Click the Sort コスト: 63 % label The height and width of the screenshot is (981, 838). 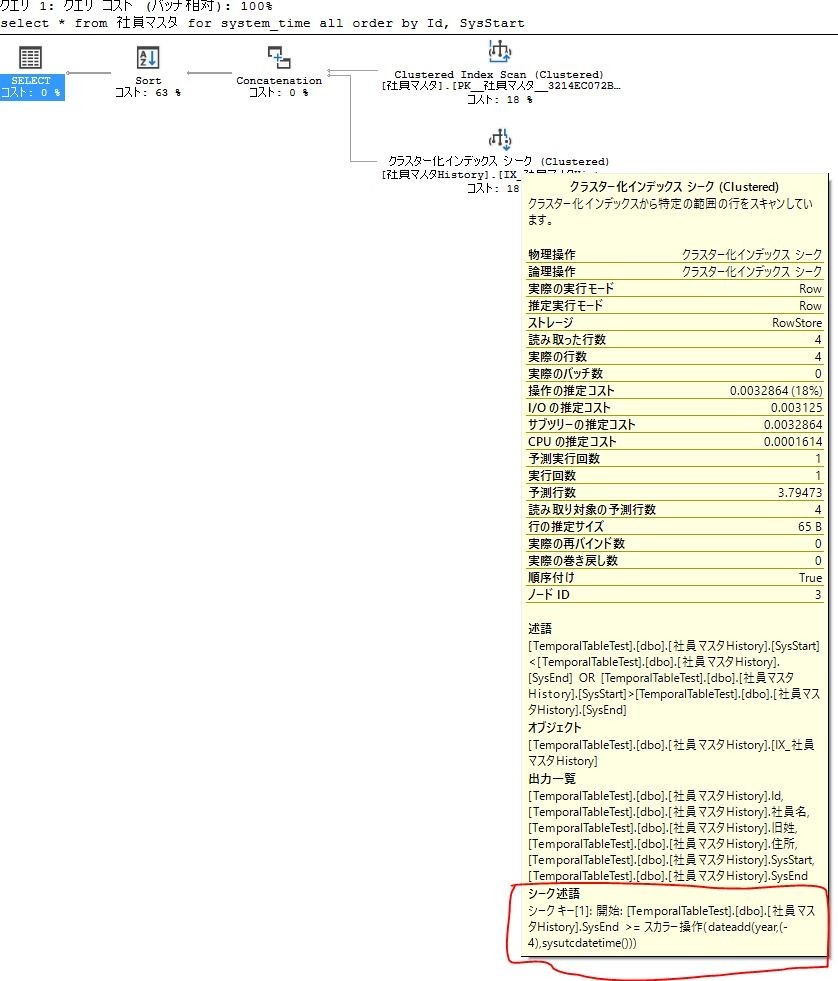148,87
